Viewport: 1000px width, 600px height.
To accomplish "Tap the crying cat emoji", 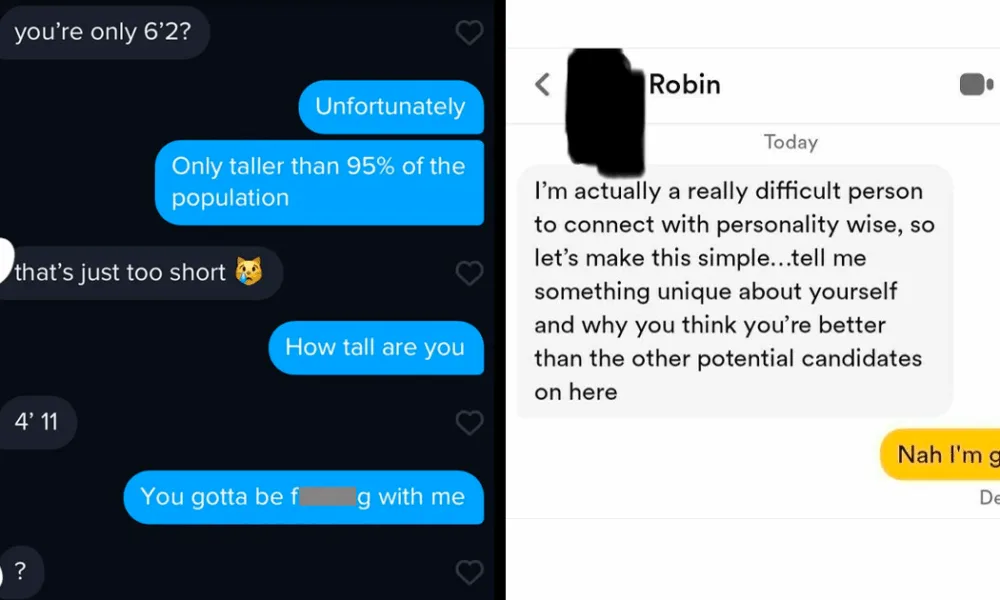I will coord(247,273).
